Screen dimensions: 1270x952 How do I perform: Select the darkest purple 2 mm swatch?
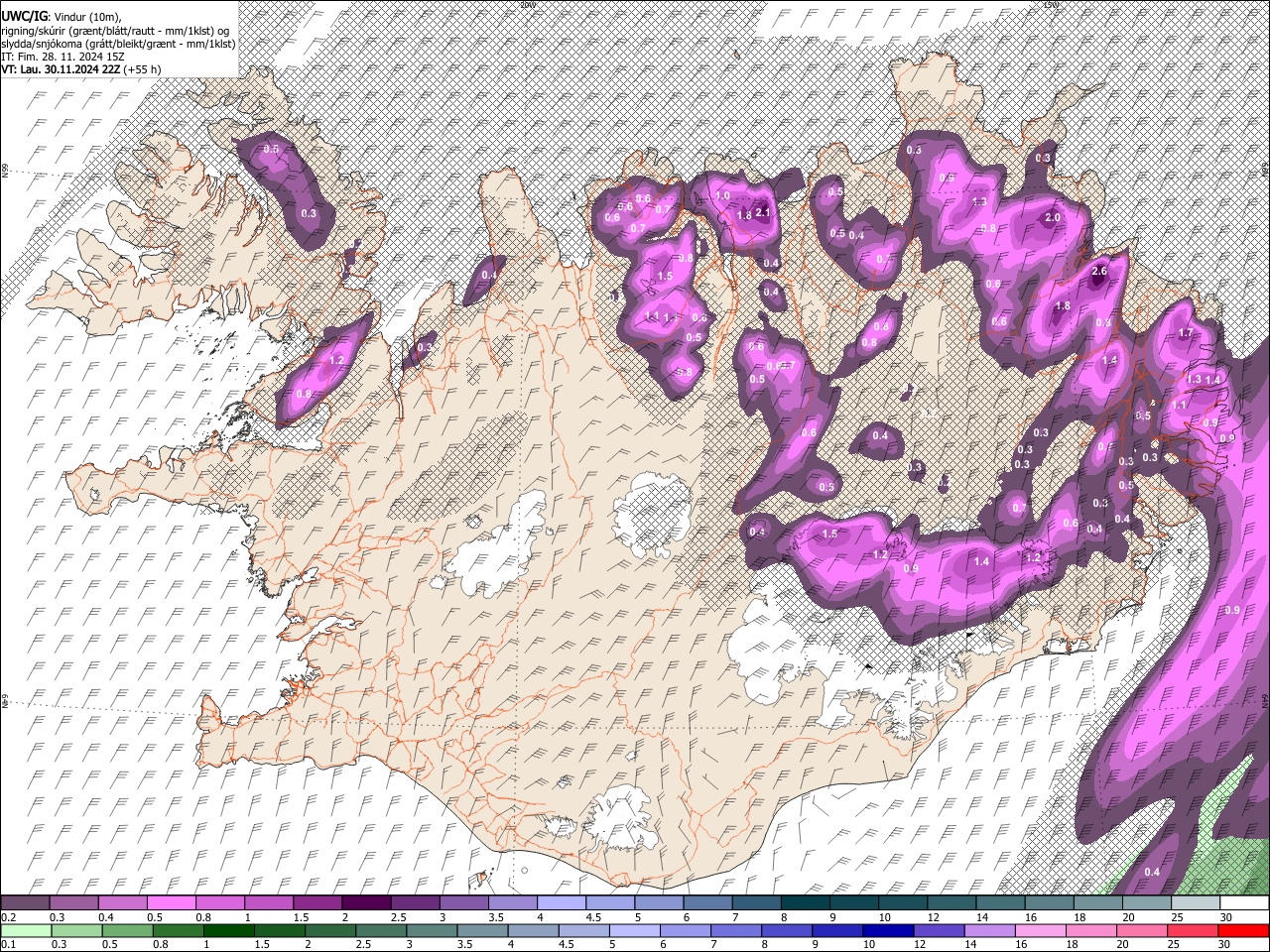tap(365, 903)
